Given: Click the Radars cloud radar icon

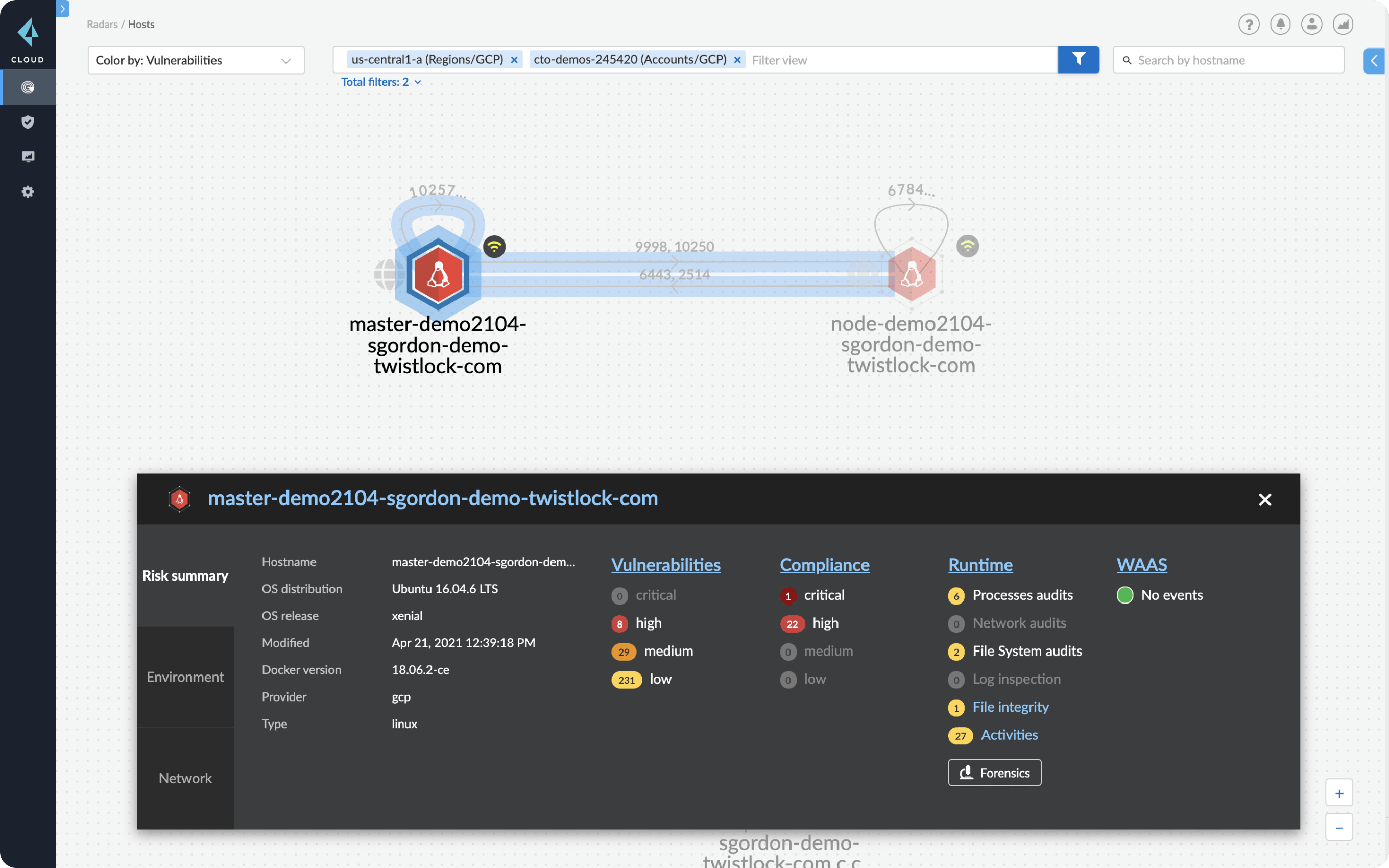Looking at the screenshot, I should point(28,87).
